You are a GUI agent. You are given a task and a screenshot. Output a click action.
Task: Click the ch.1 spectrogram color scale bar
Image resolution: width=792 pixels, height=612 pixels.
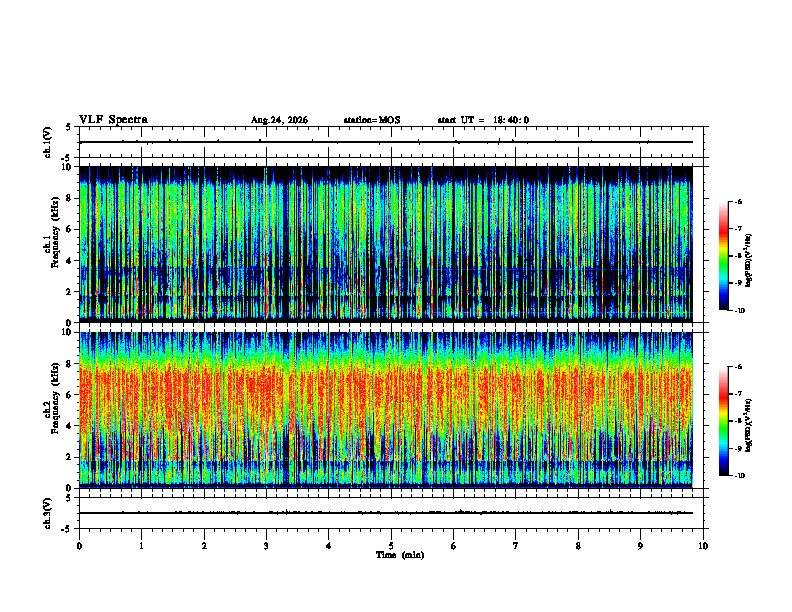click(723, 256)
